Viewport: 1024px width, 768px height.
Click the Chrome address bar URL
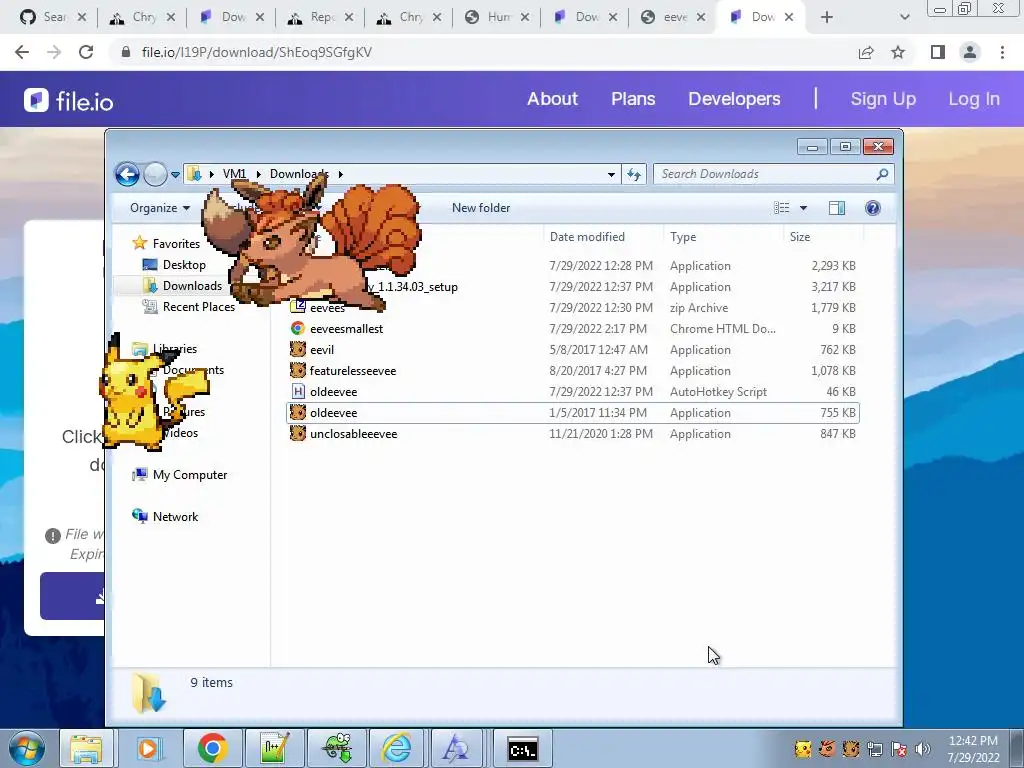pos(257,52)
